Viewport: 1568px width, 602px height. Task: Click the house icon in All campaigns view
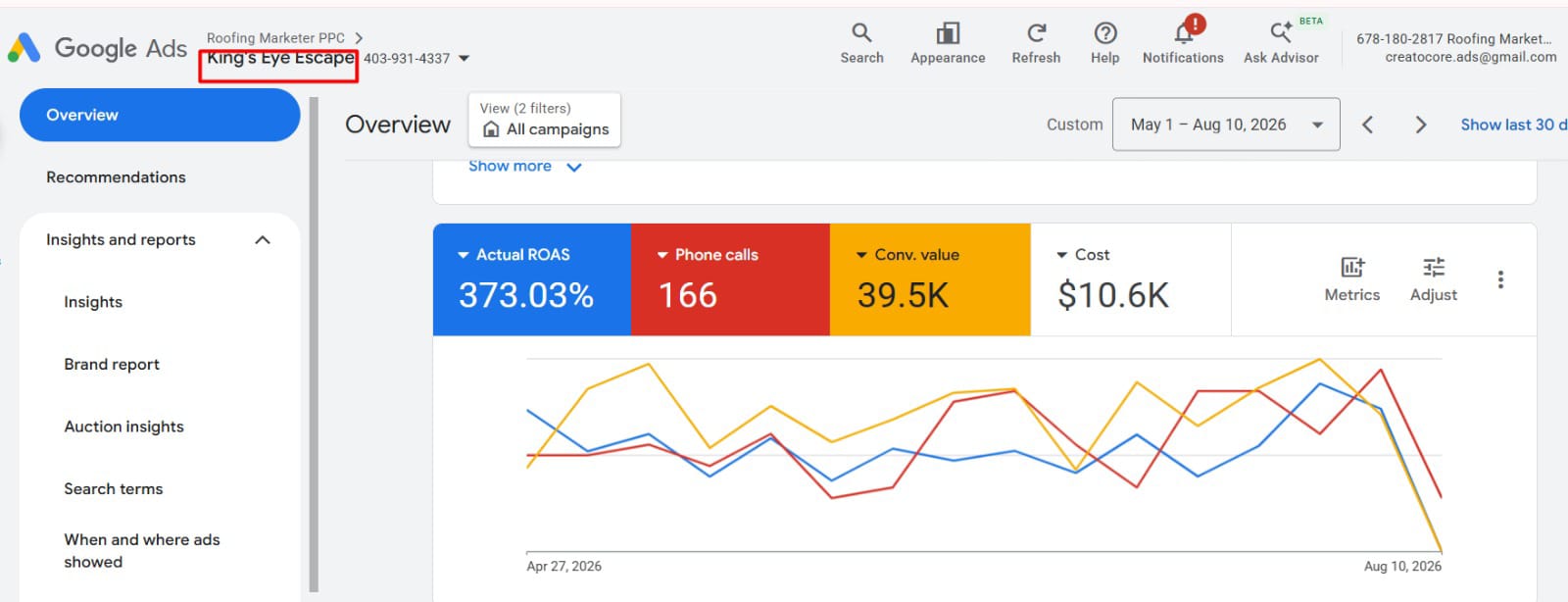tap(491, 129)
